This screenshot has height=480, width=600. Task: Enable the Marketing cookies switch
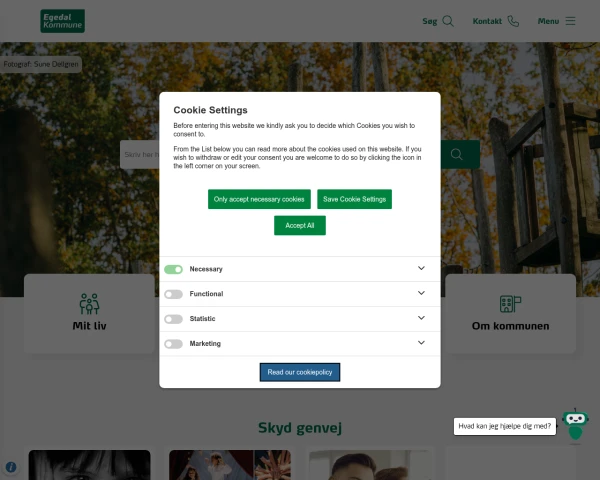(173, 344)
